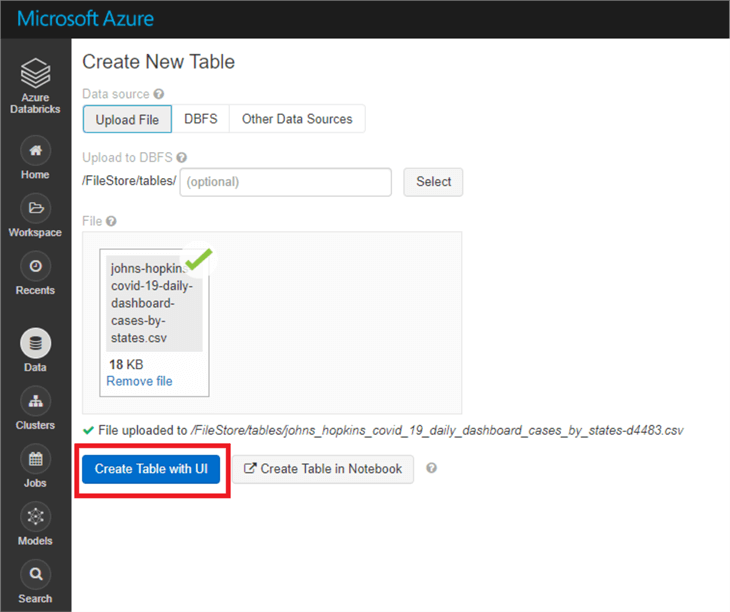
Task: Click the optional DBFS path input field
Action: click(285, 182)
